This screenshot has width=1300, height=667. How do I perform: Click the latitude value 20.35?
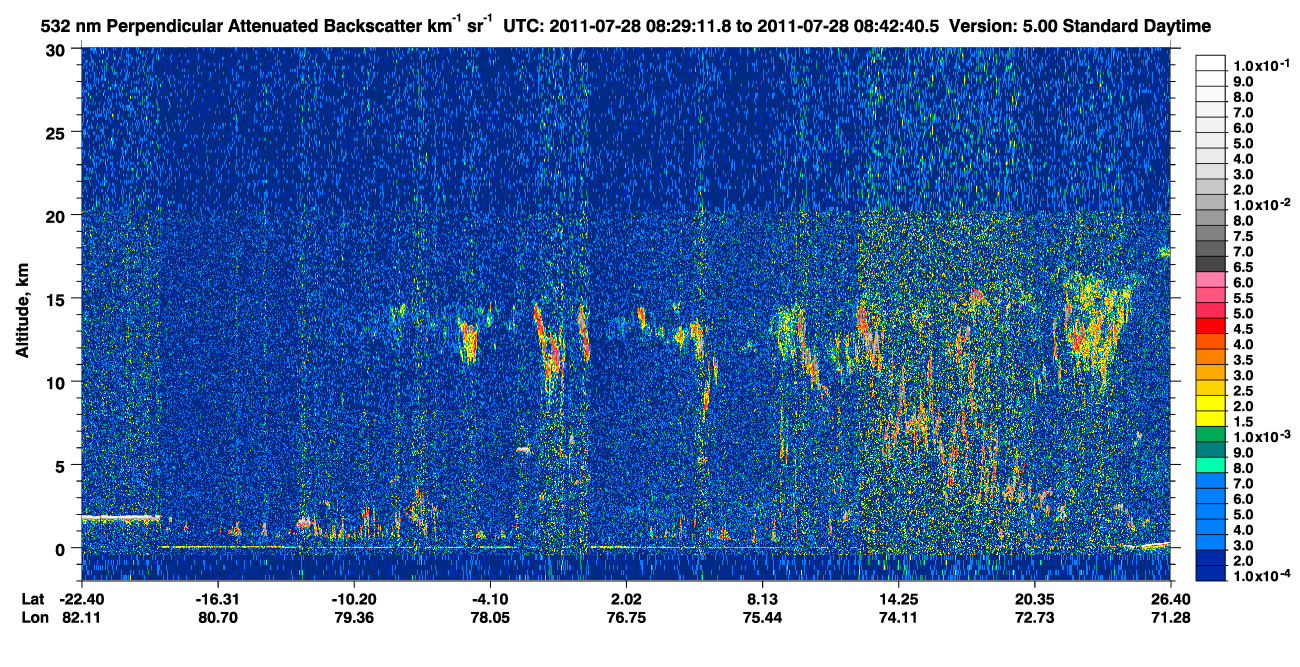pos(1035,599)
